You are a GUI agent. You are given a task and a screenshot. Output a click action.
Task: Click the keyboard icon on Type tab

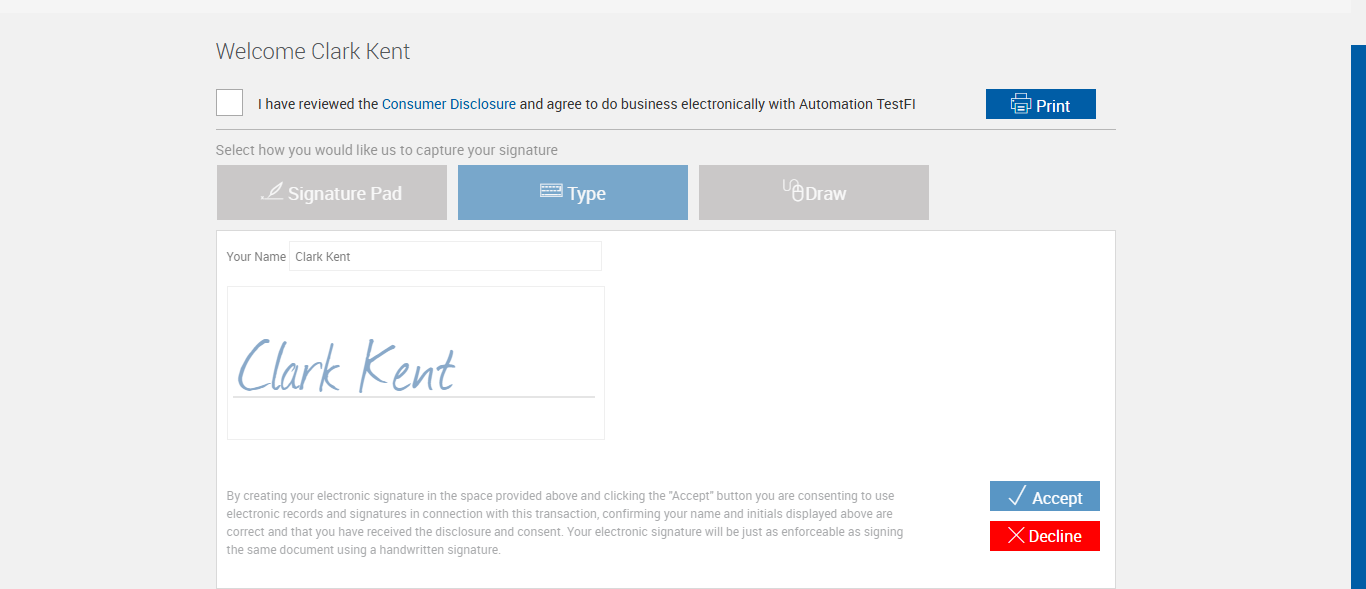[x=551, y=190]
